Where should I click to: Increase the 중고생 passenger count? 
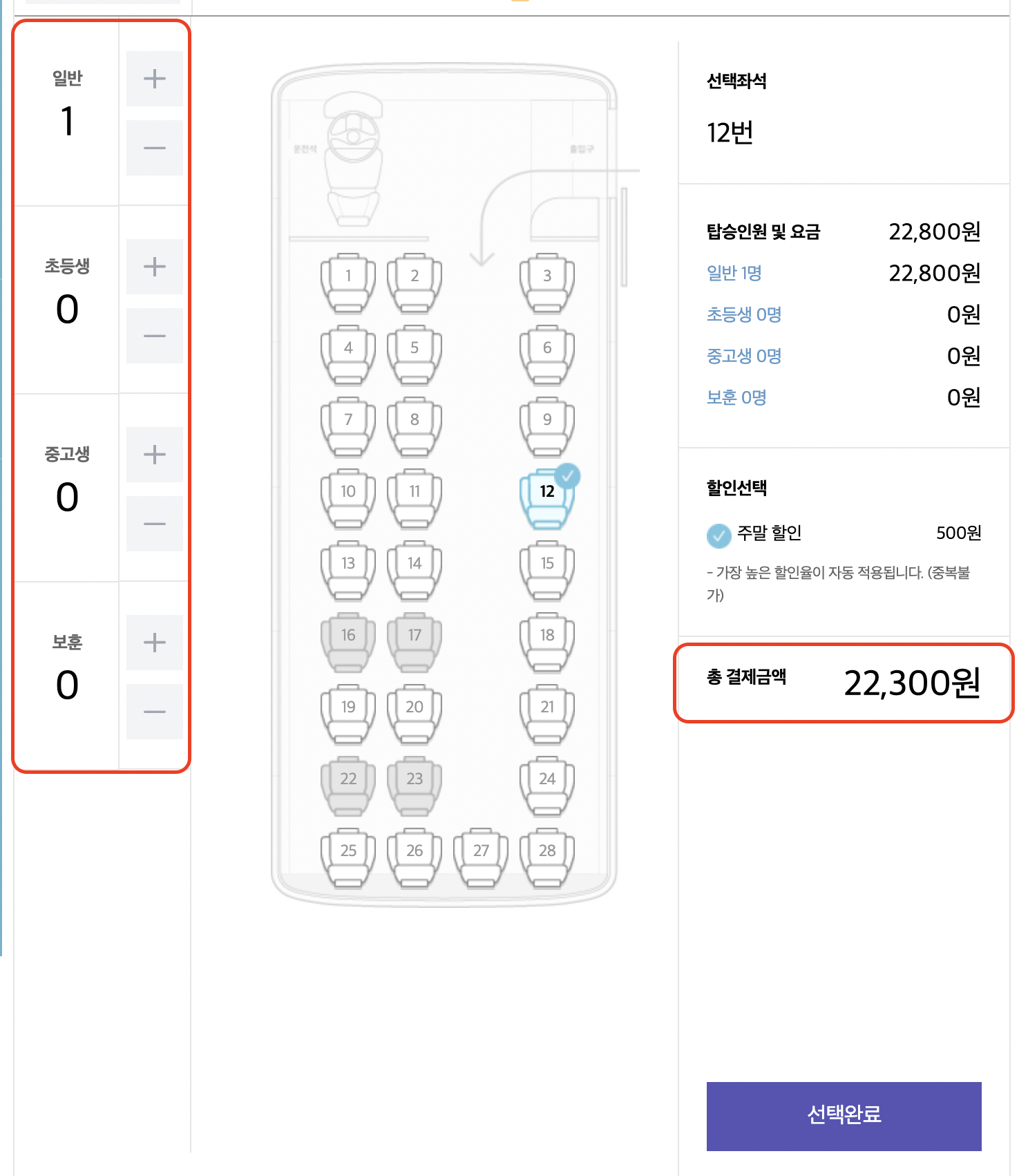(x=154, y=455)
